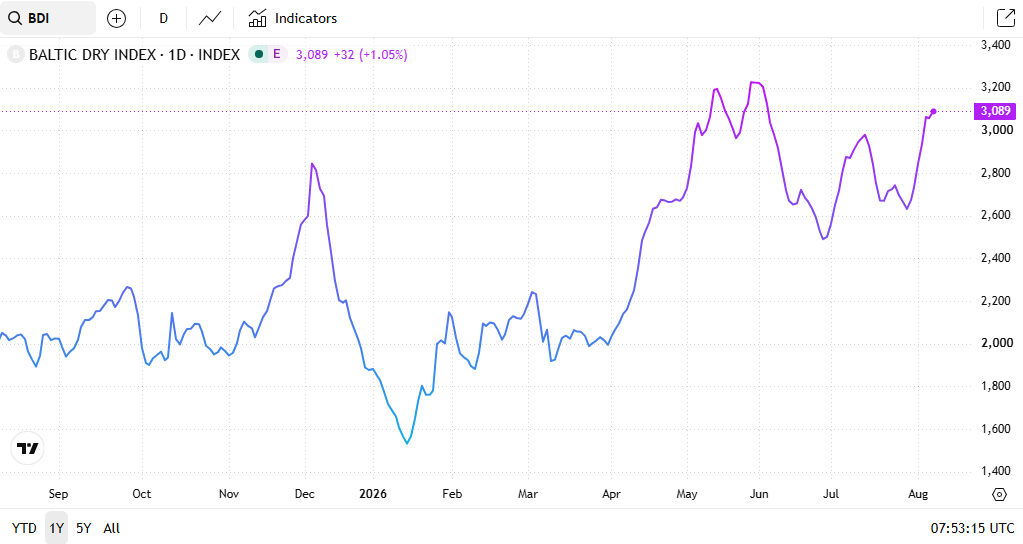Click the +32 (+1.05%) change value
The image size is (1023, 544).
[371, 55]
